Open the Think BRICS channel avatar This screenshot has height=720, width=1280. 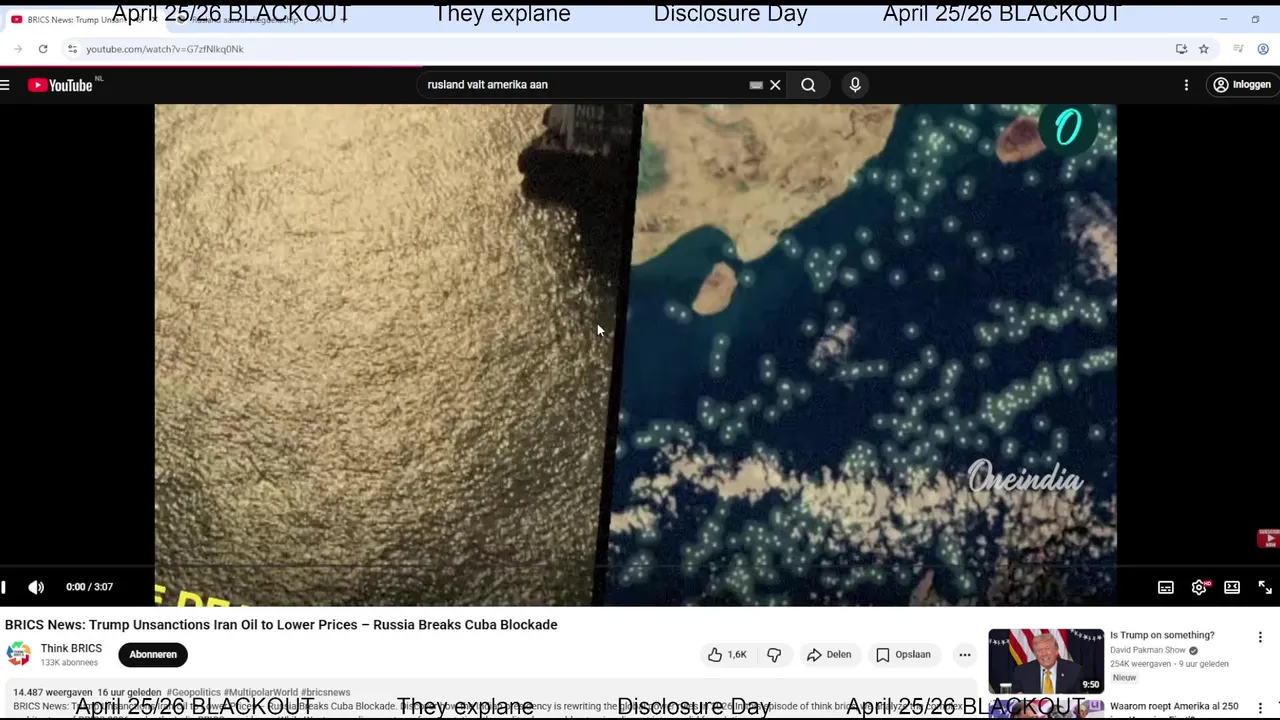(19, 654)
